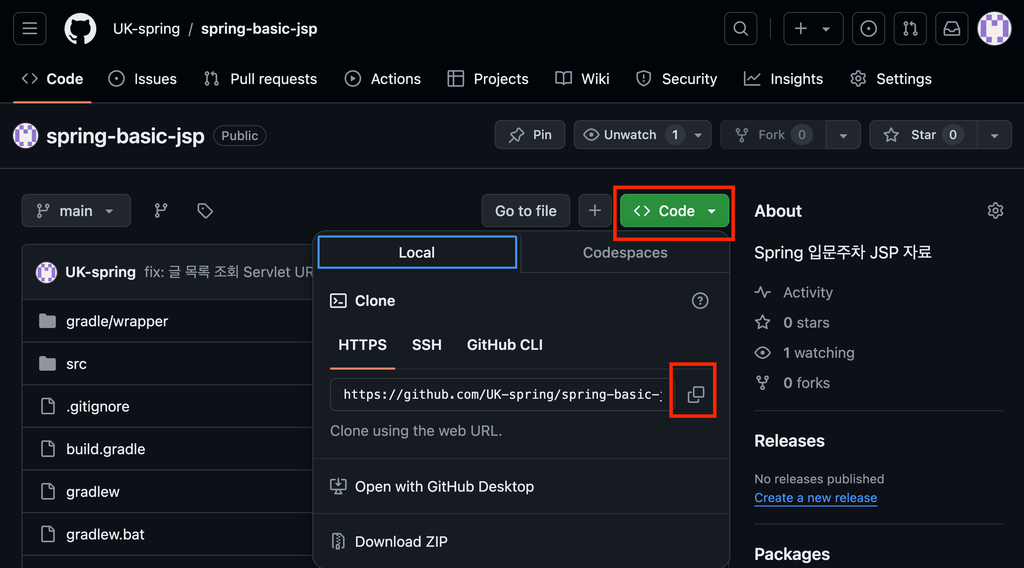Toggle the green Code dropdown button

[x=675, y=211]
